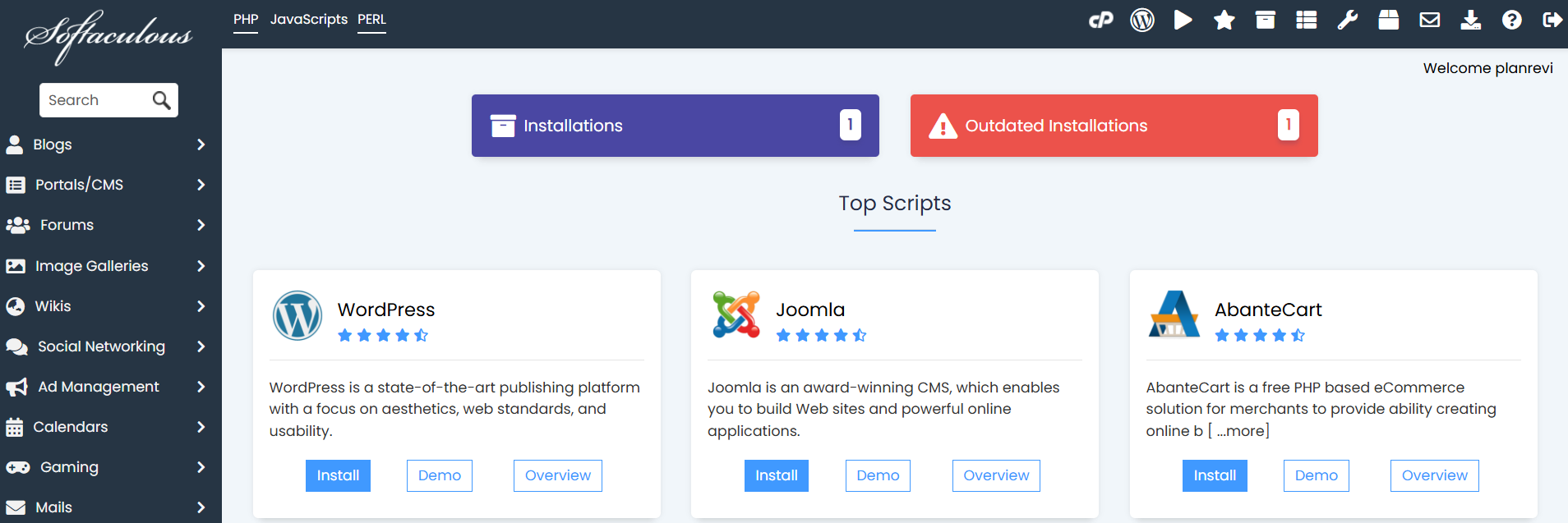Open the help question mark icon
The height and width of the screenshot is (523, 1568).
[x=1512, y=20]
